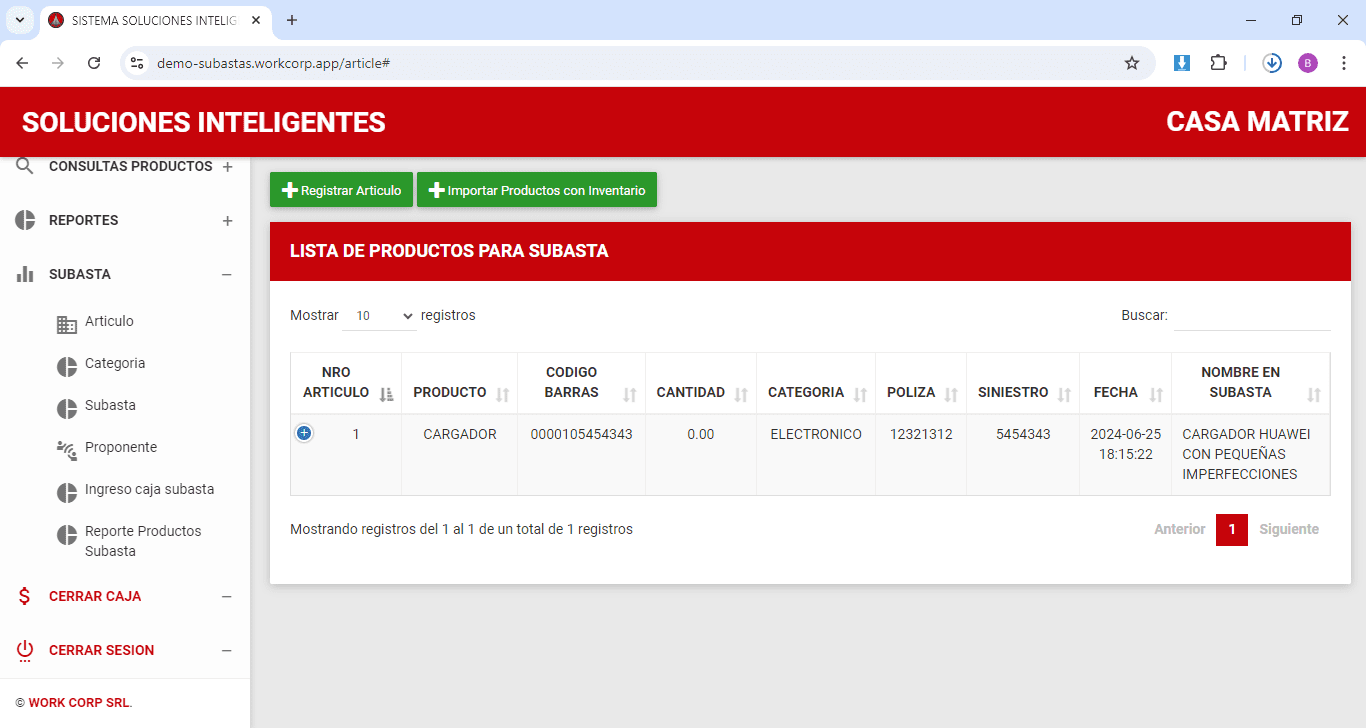Click the Siguiente pagination button

point(1289,529)
